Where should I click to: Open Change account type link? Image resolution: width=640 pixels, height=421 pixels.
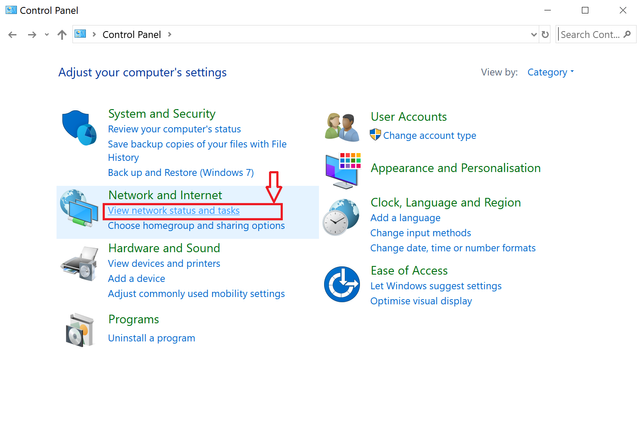click(429, 135)
